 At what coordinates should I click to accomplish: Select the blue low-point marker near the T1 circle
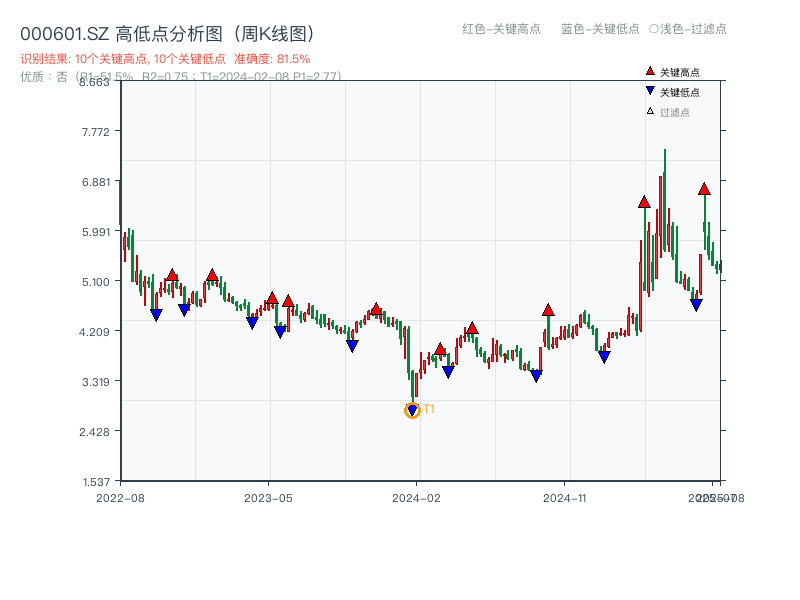412,409
